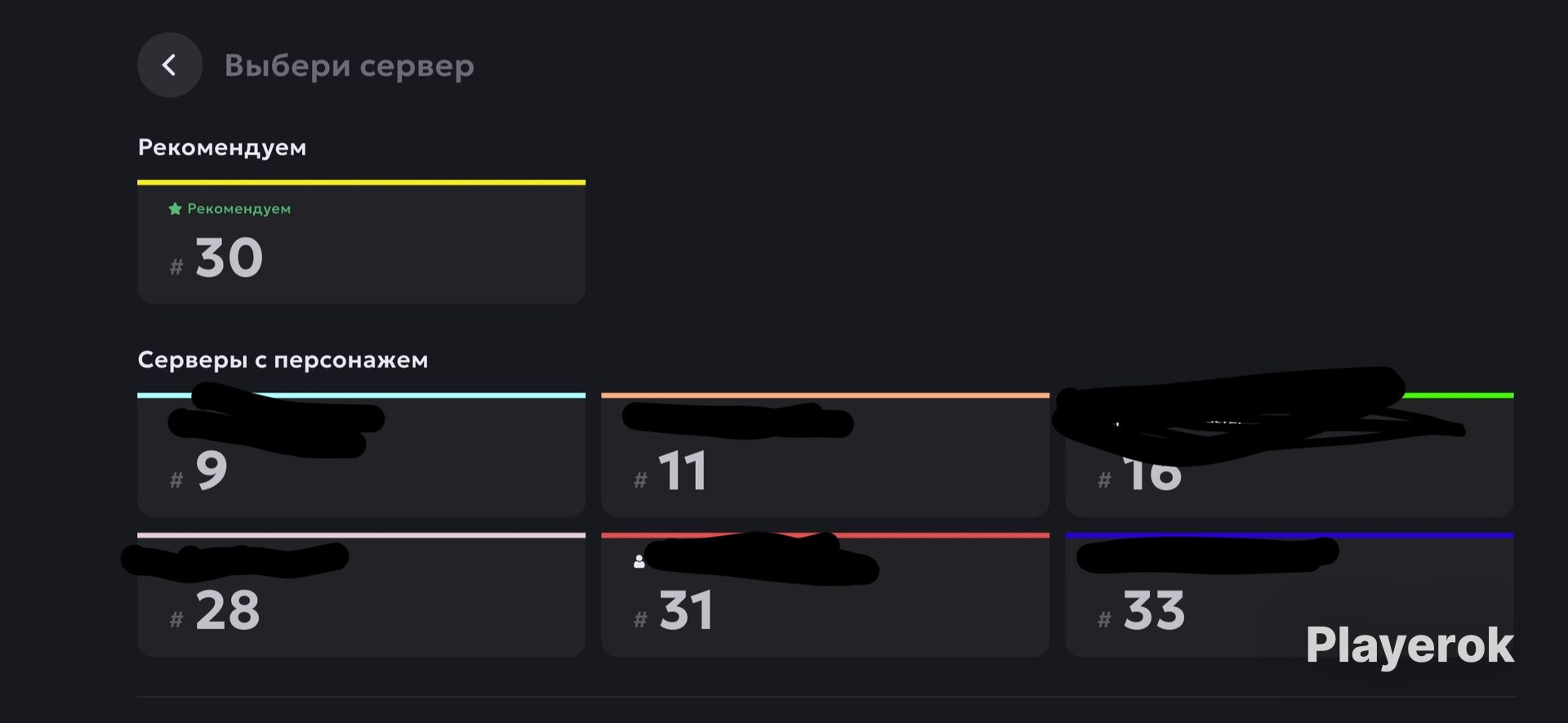1568x723 pixels.
Task: Select recommended server number 30
Action: point(361,242)
